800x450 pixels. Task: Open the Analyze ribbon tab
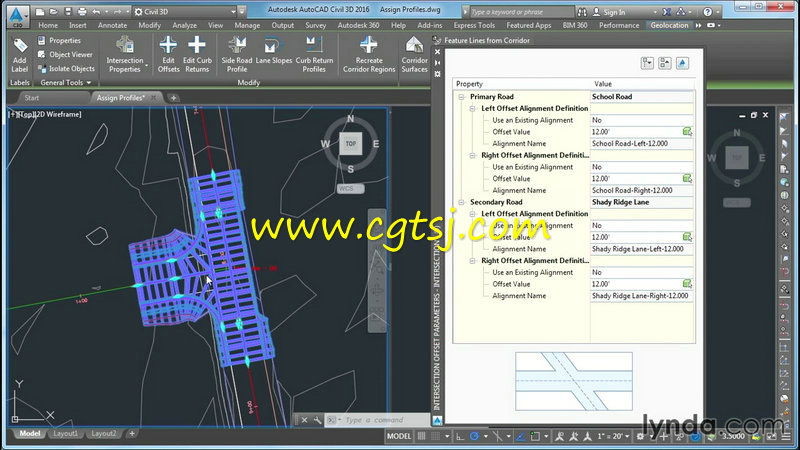click(x=185, y=25)
